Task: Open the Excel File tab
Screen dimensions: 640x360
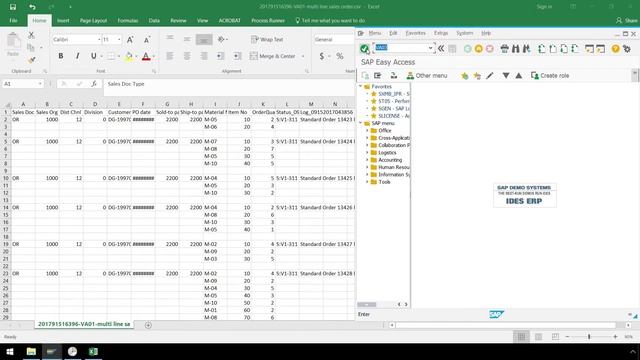Action: pos(13,20)
